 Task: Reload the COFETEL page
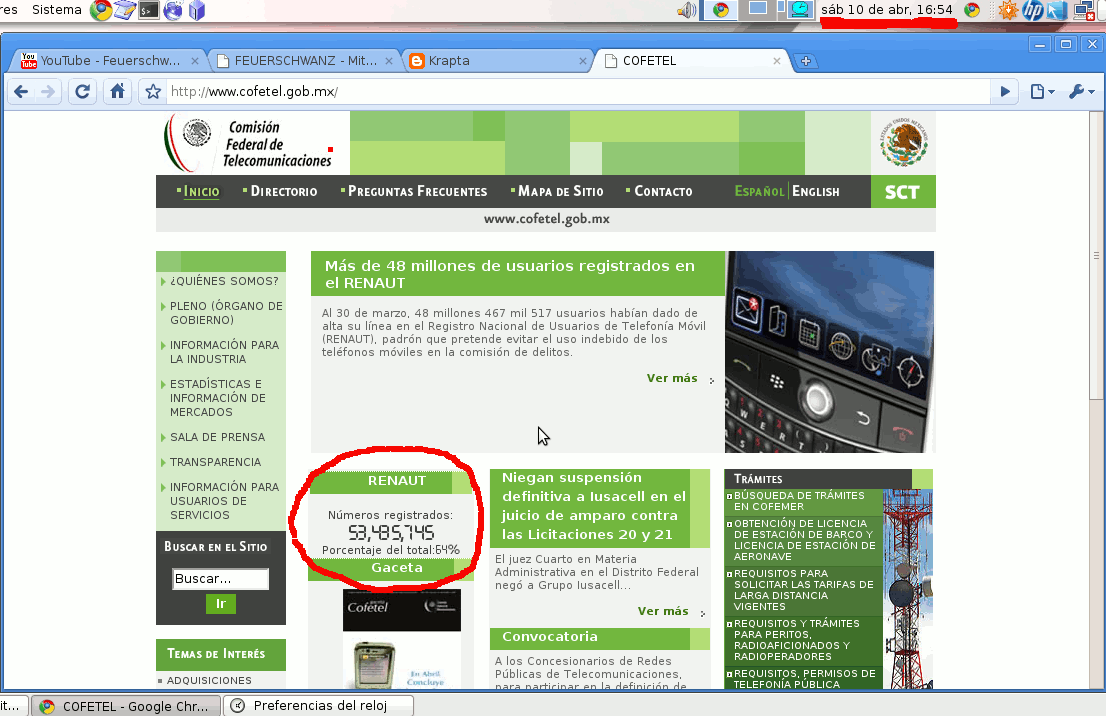[x=83, y=91]
